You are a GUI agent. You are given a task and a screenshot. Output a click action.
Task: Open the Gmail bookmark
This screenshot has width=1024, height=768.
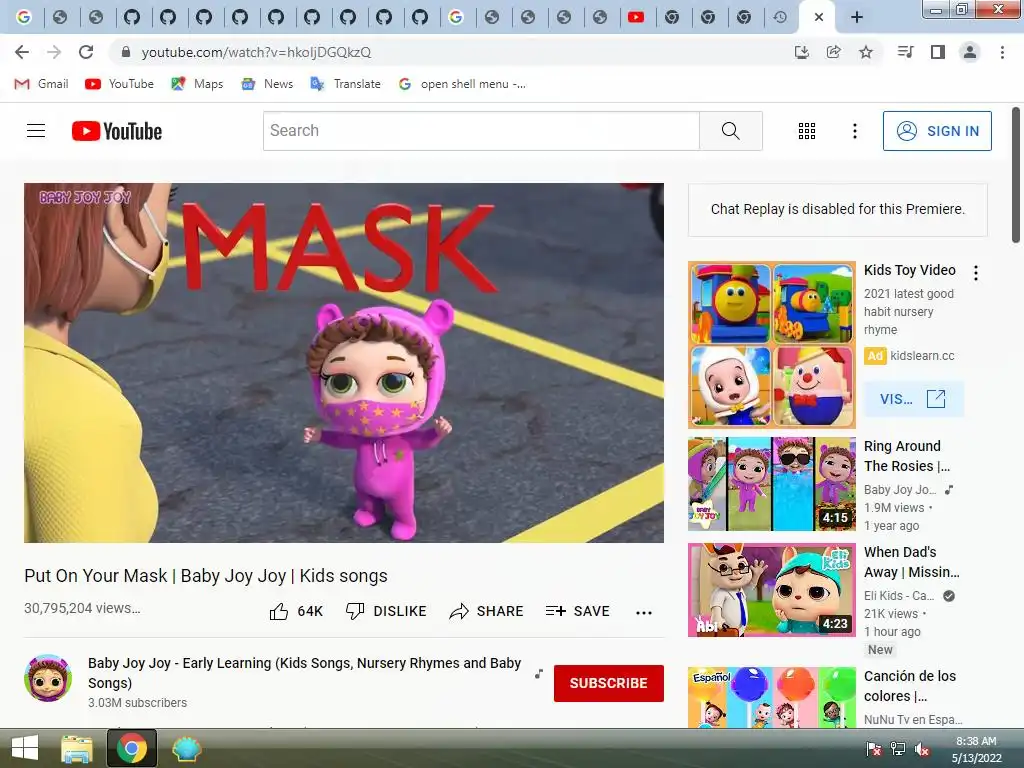click(x=42, y=84)
